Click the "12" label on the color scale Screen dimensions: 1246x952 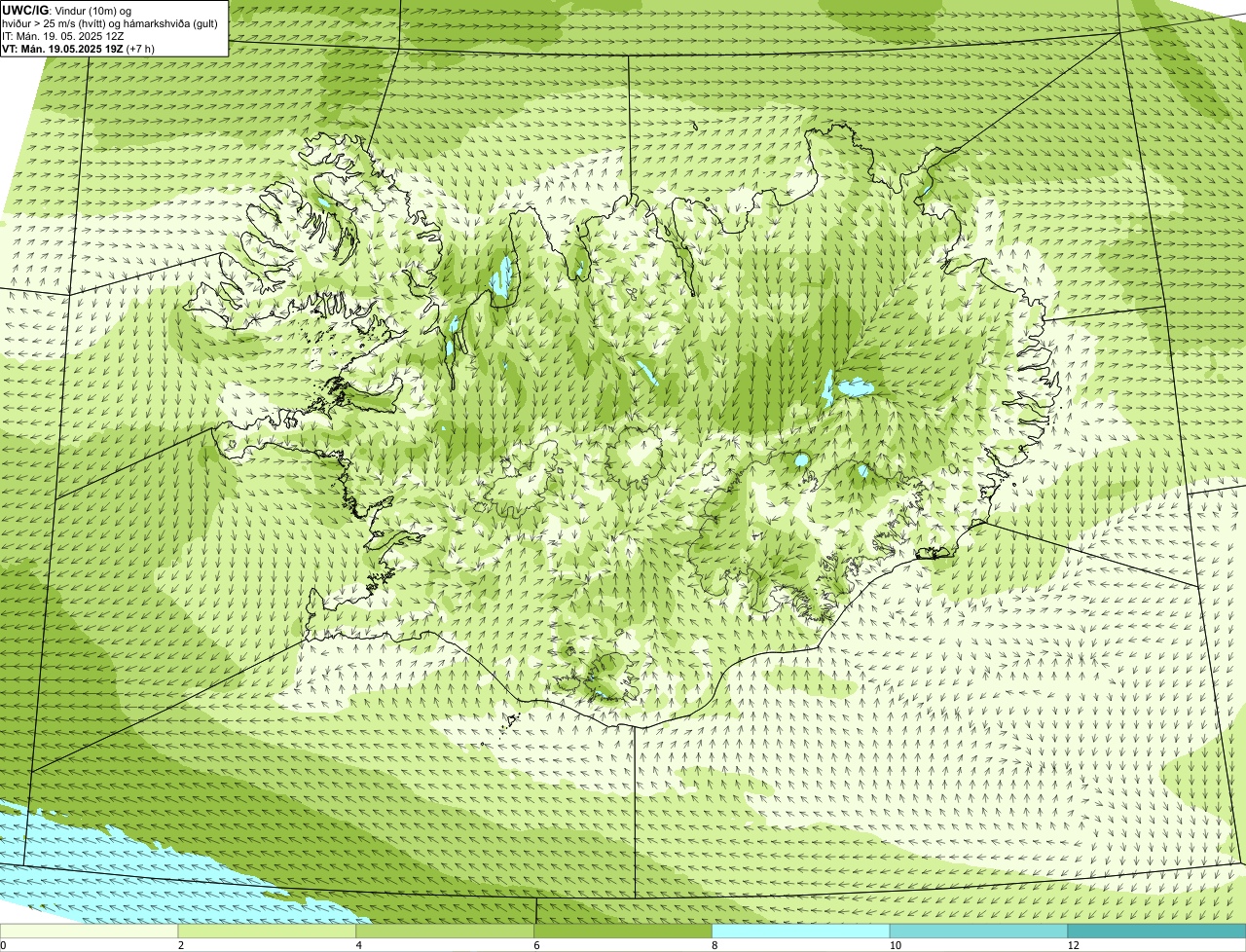[1073, 945]
